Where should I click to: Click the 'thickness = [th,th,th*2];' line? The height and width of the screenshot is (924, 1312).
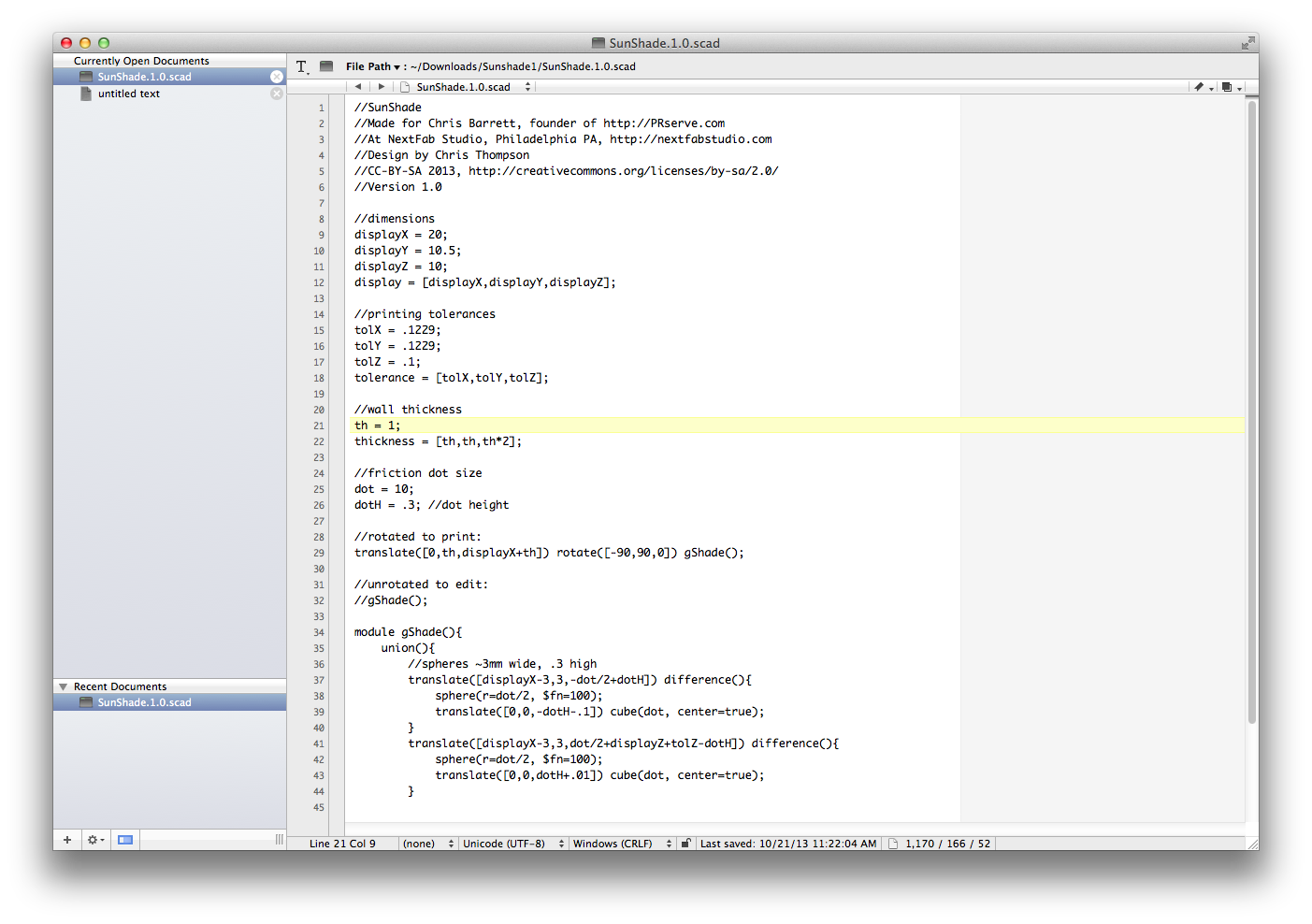coord(438,441)
